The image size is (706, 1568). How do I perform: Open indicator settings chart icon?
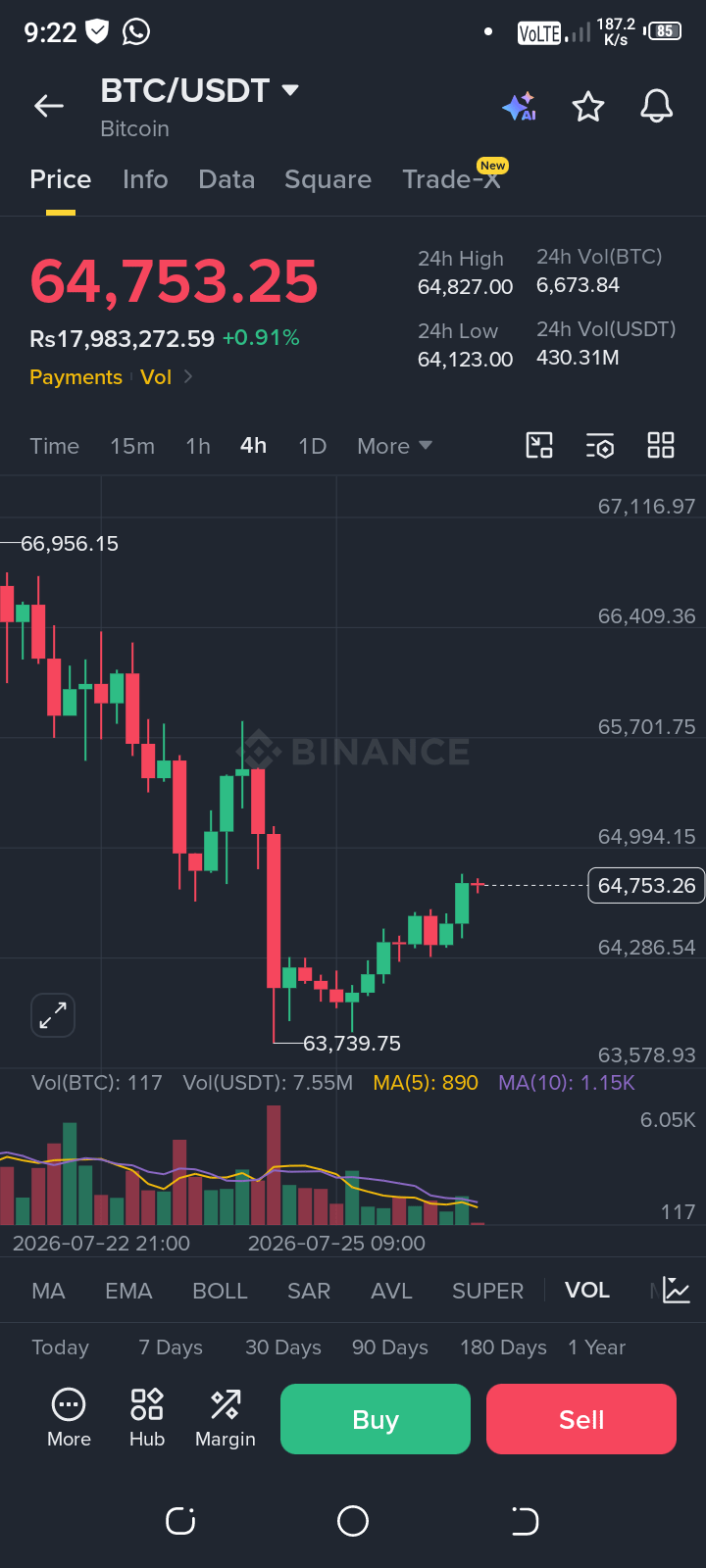tap(677, 1290)
